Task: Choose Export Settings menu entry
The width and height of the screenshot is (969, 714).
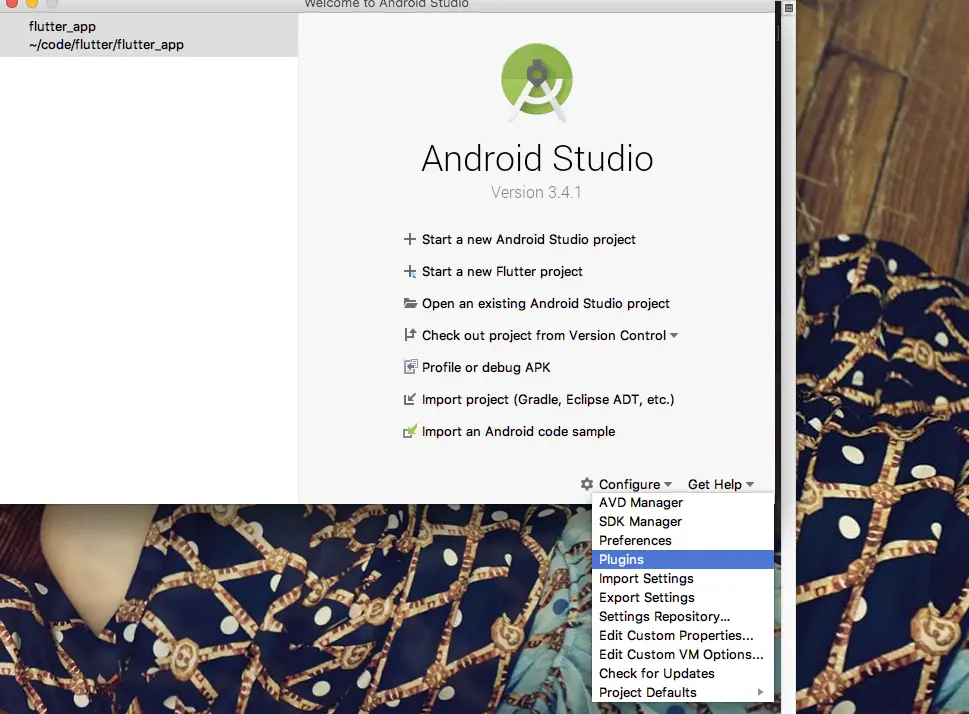Action: coord(682,597)
